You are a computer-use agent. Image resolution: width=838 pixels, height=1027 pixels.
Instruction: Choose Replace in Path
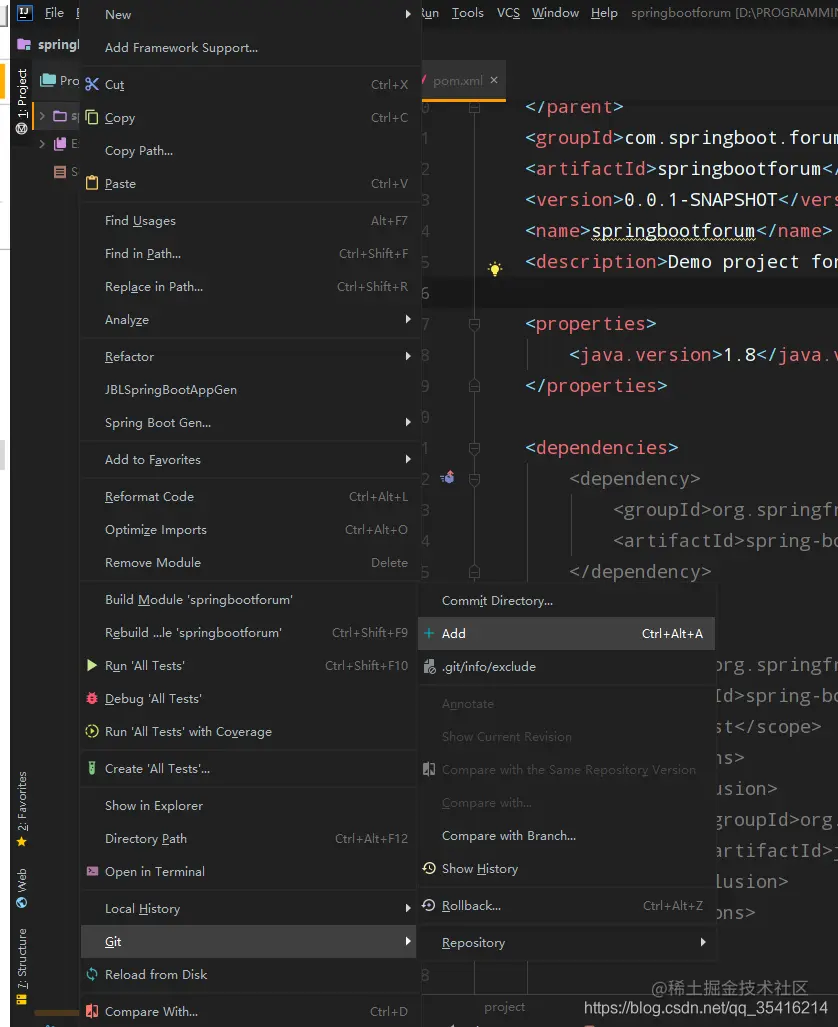[248, 286]
